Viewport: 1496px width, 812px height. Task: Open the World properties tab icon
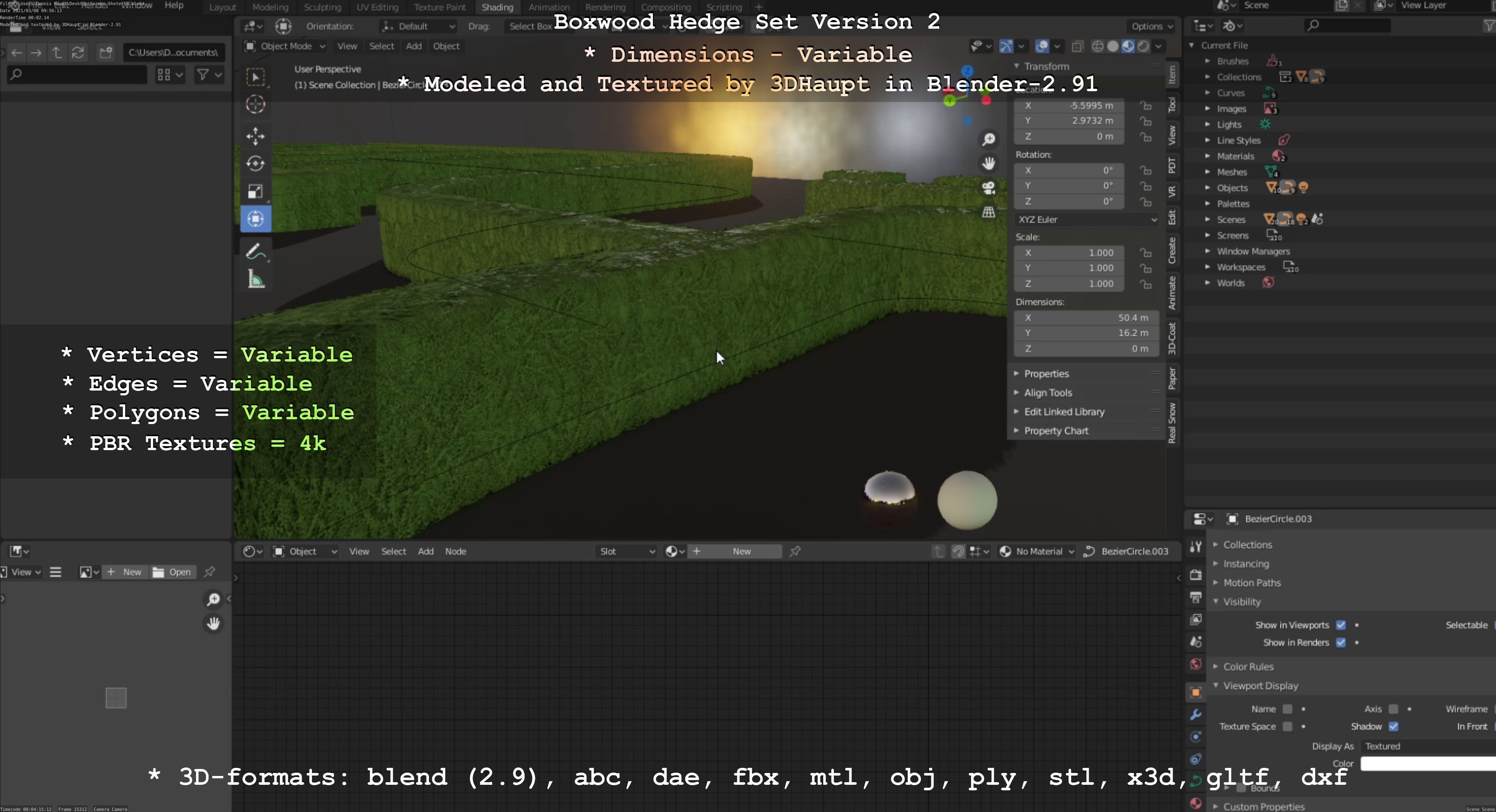[x=1196, y=664]
